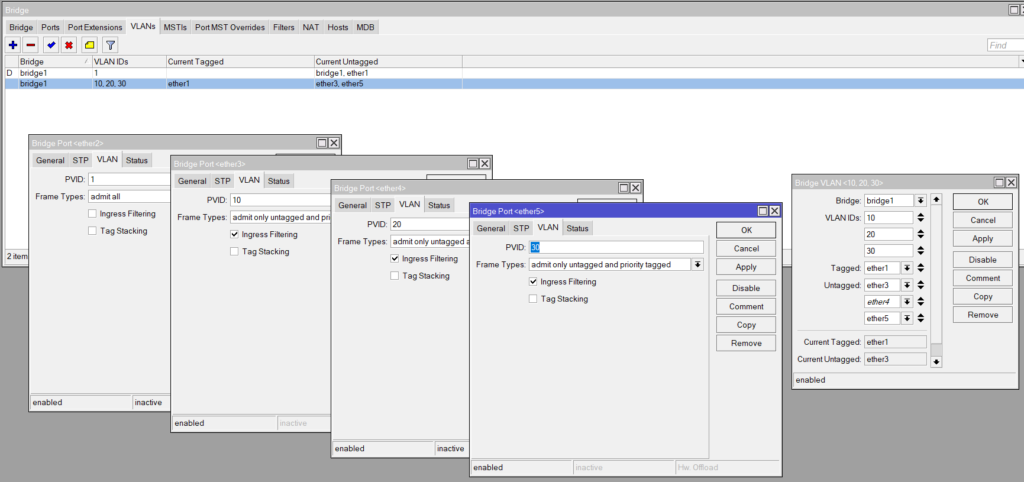Enable Tag Stacking in ether5 dialog
The height and width of the screenshot is (482, 1024).
533,299
